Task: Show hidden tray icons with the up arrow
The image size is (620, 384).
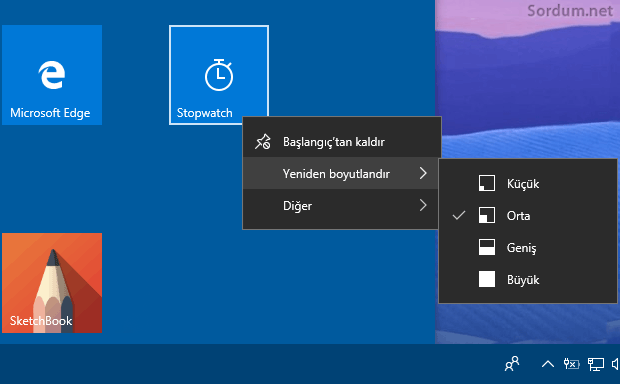Action: pos(548,364)
